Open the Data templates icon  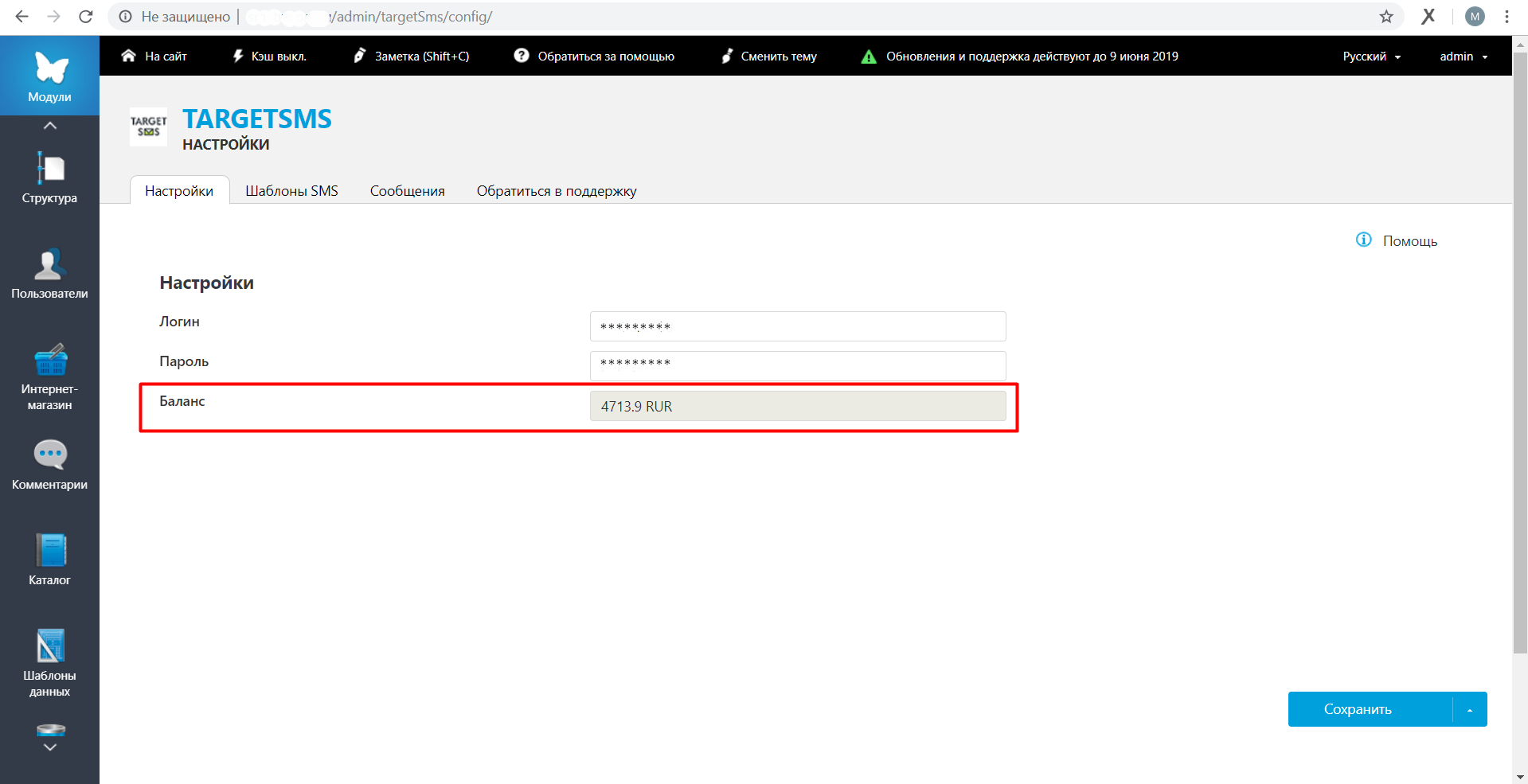tap(49, 662)
